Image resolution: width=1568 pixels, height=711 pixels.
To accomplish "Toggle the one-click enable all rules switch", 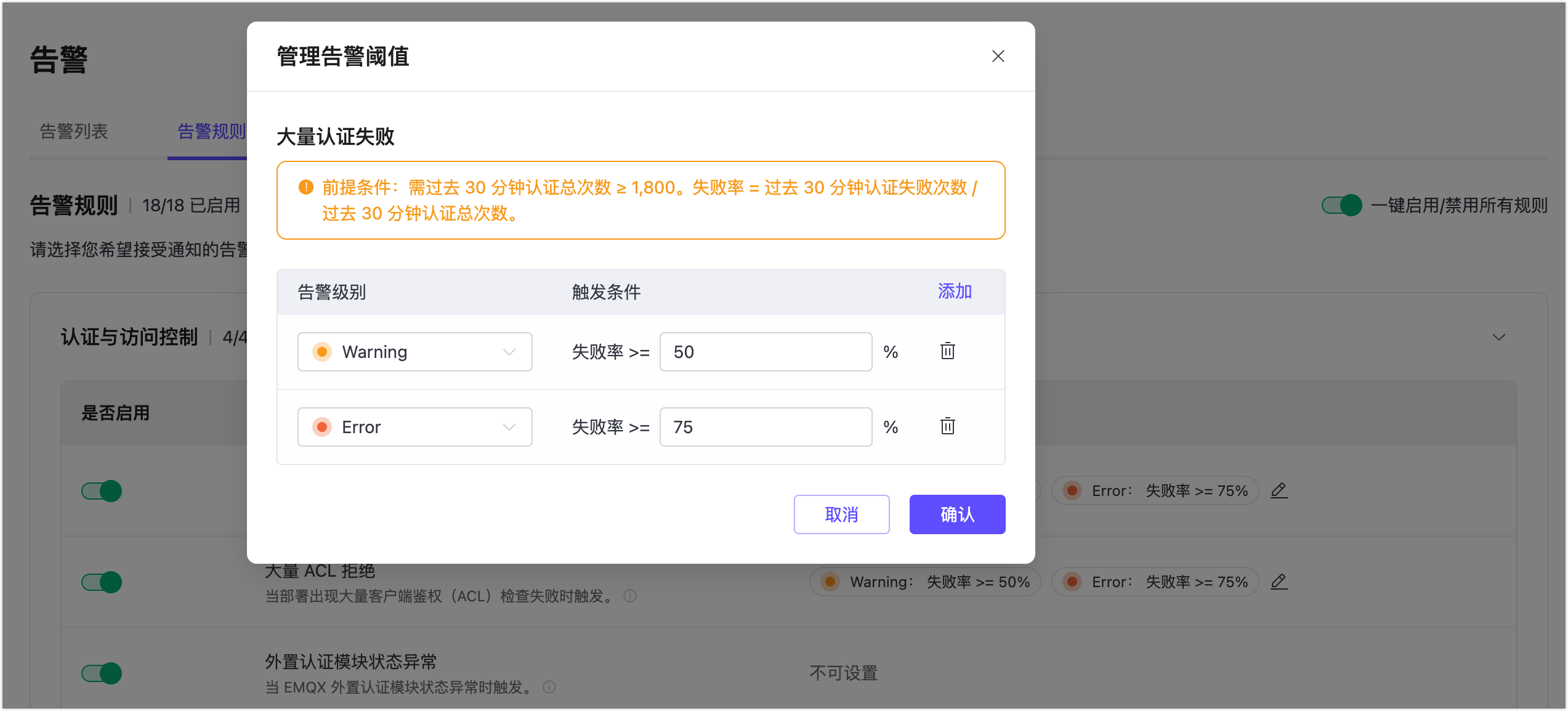I will pyautogui.click(x=1341, y=205).
